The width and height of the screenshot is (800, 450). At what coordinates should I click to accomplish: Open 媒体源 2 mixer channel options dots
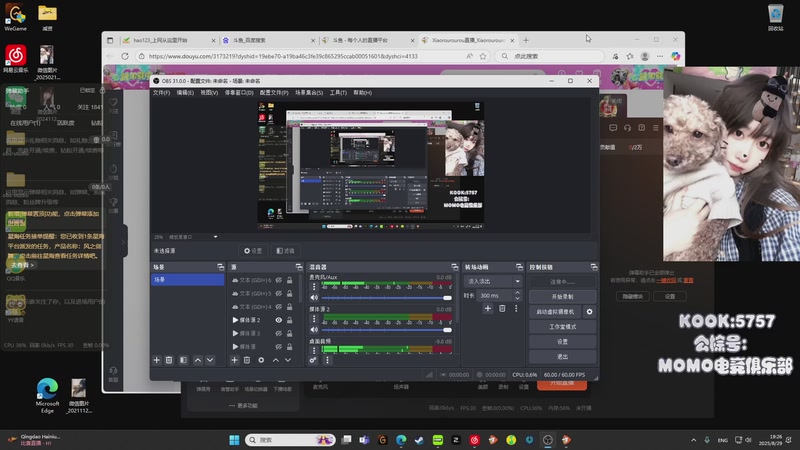314,319
